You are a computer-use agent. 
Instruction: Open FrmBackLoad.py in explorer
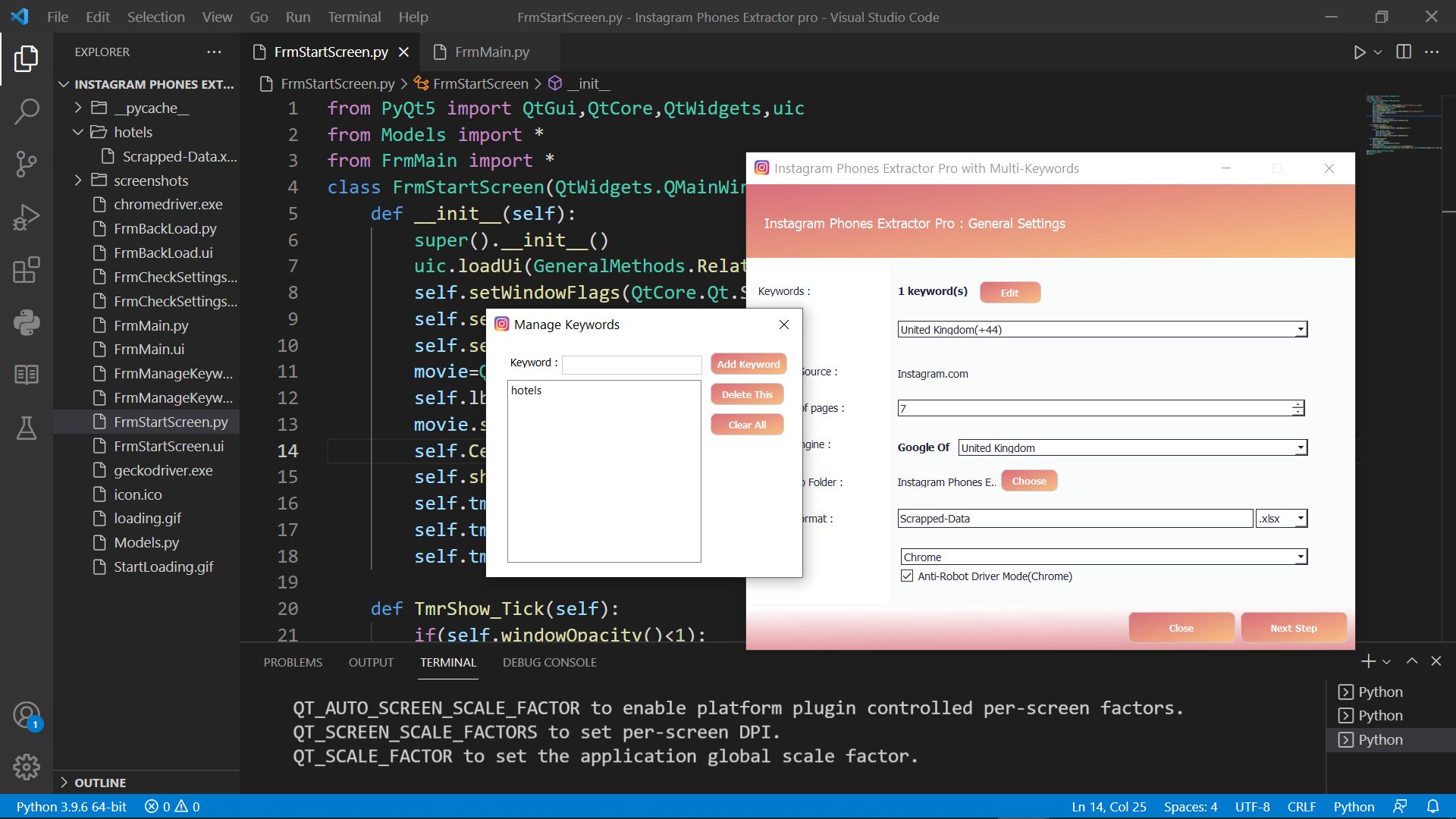(165, 228)
